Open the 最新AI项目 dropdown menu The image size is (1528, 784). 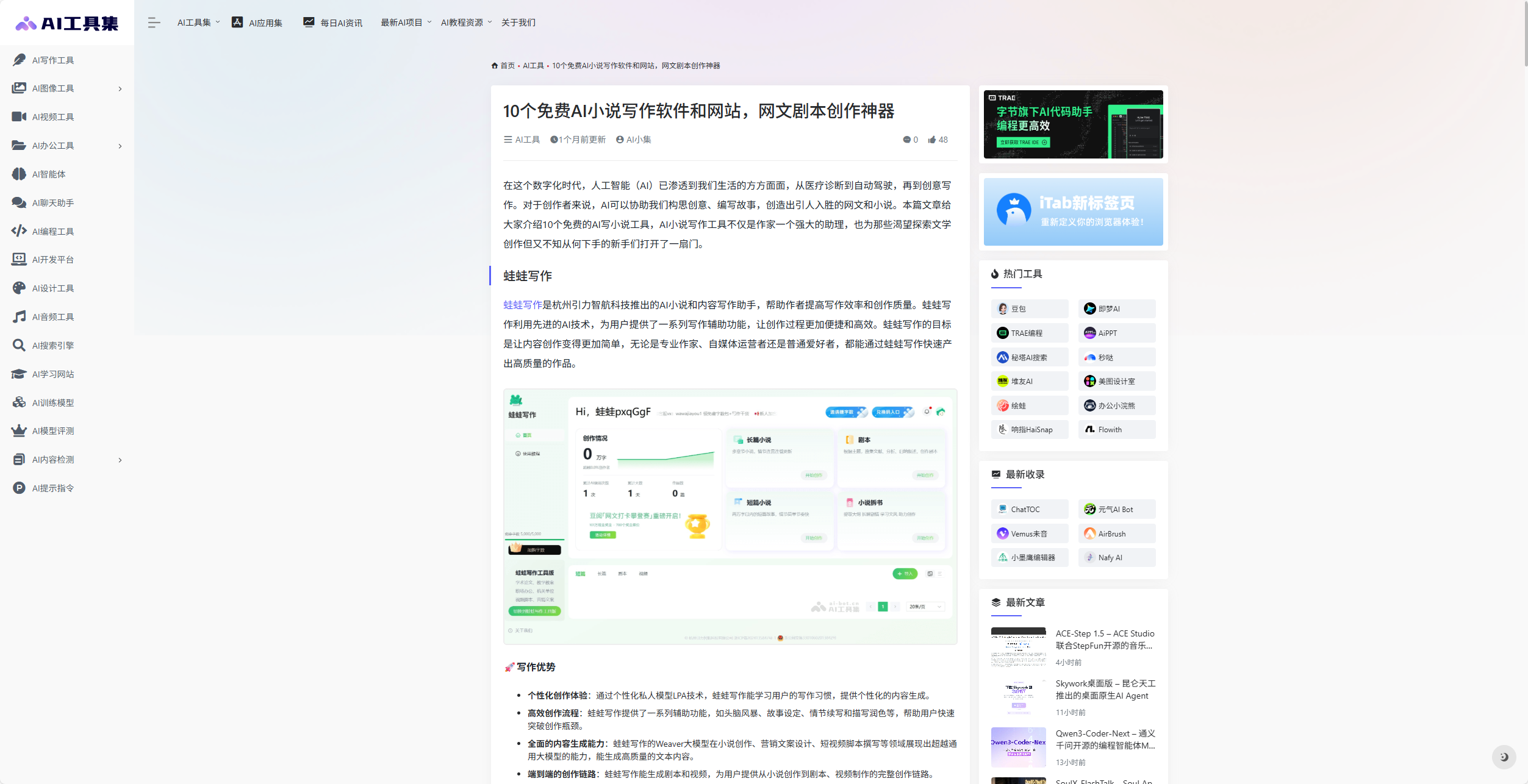pos(406,23)
